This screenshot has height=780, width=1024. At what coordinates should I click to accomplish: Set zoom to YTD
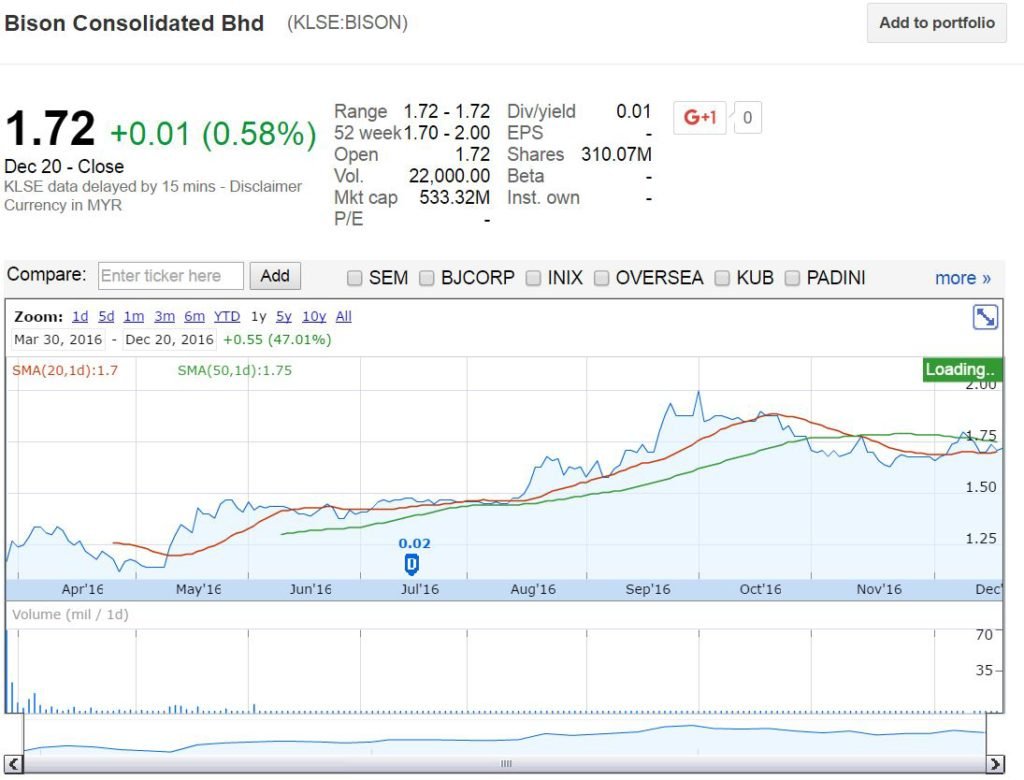[227, 316]
